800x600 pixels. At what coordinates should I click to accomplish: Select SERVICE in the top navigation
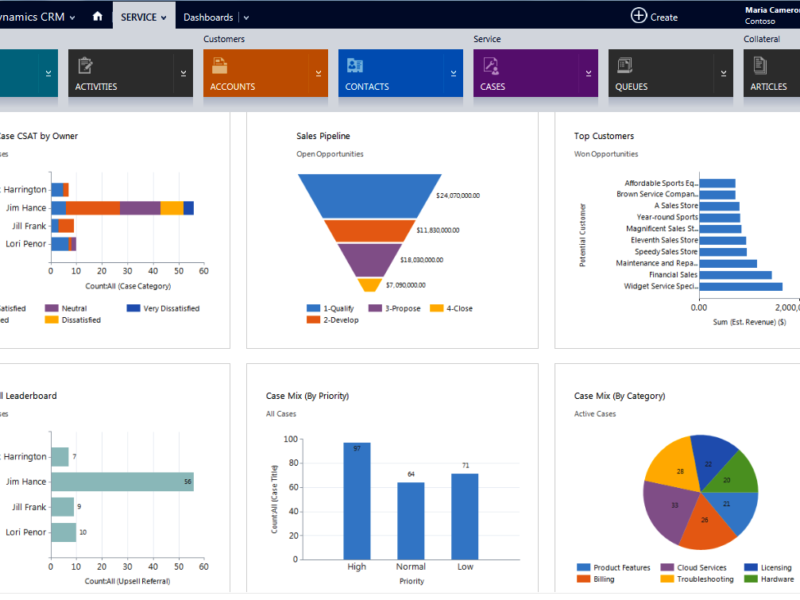[140, 17]
